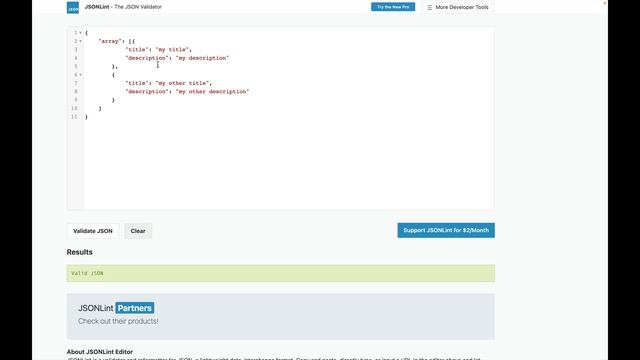This screenshot has height=360, width=640.
Task: Click "my description" value on line 4
Action: 202,58
